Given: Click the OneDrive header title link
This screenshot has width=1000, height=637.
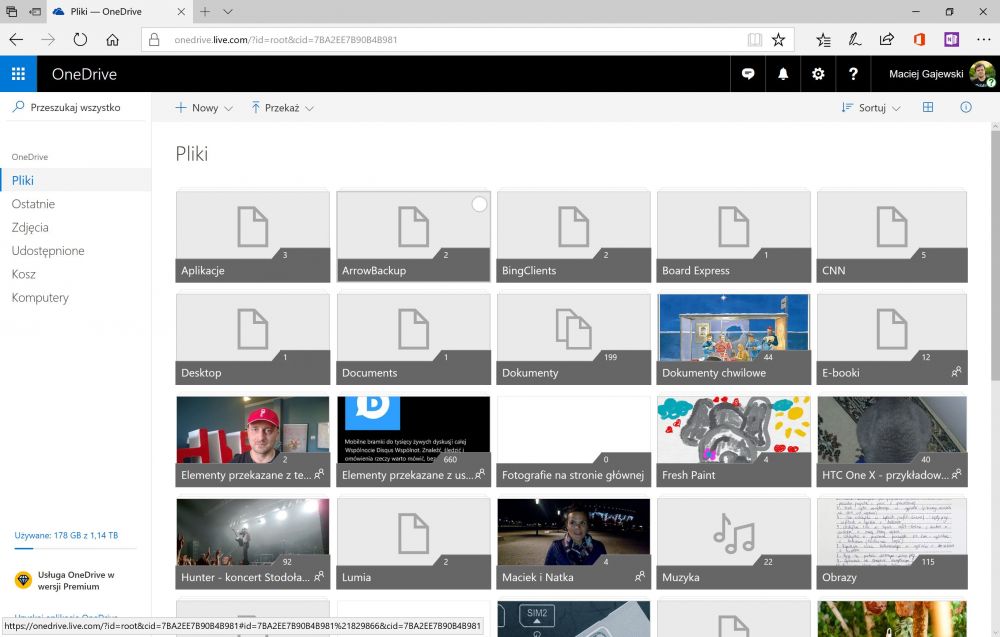Looking at the screenshot, I should (x=84, y=74).
